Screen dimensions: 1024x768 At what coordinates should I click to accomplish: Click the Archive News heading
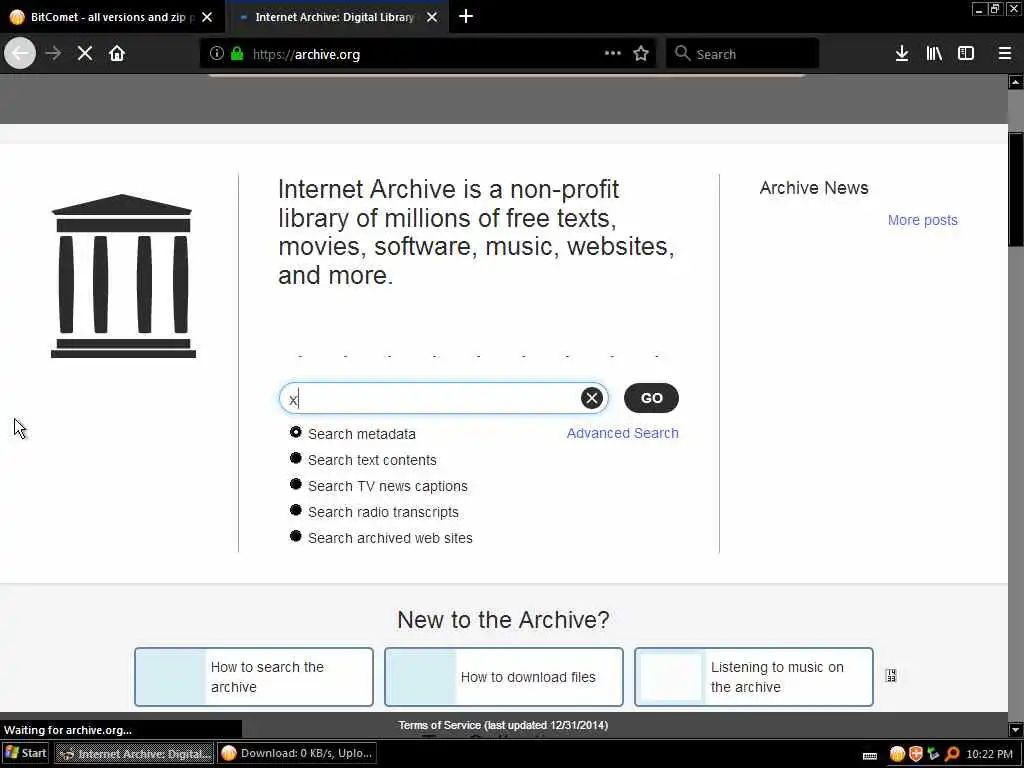[814, 188]
